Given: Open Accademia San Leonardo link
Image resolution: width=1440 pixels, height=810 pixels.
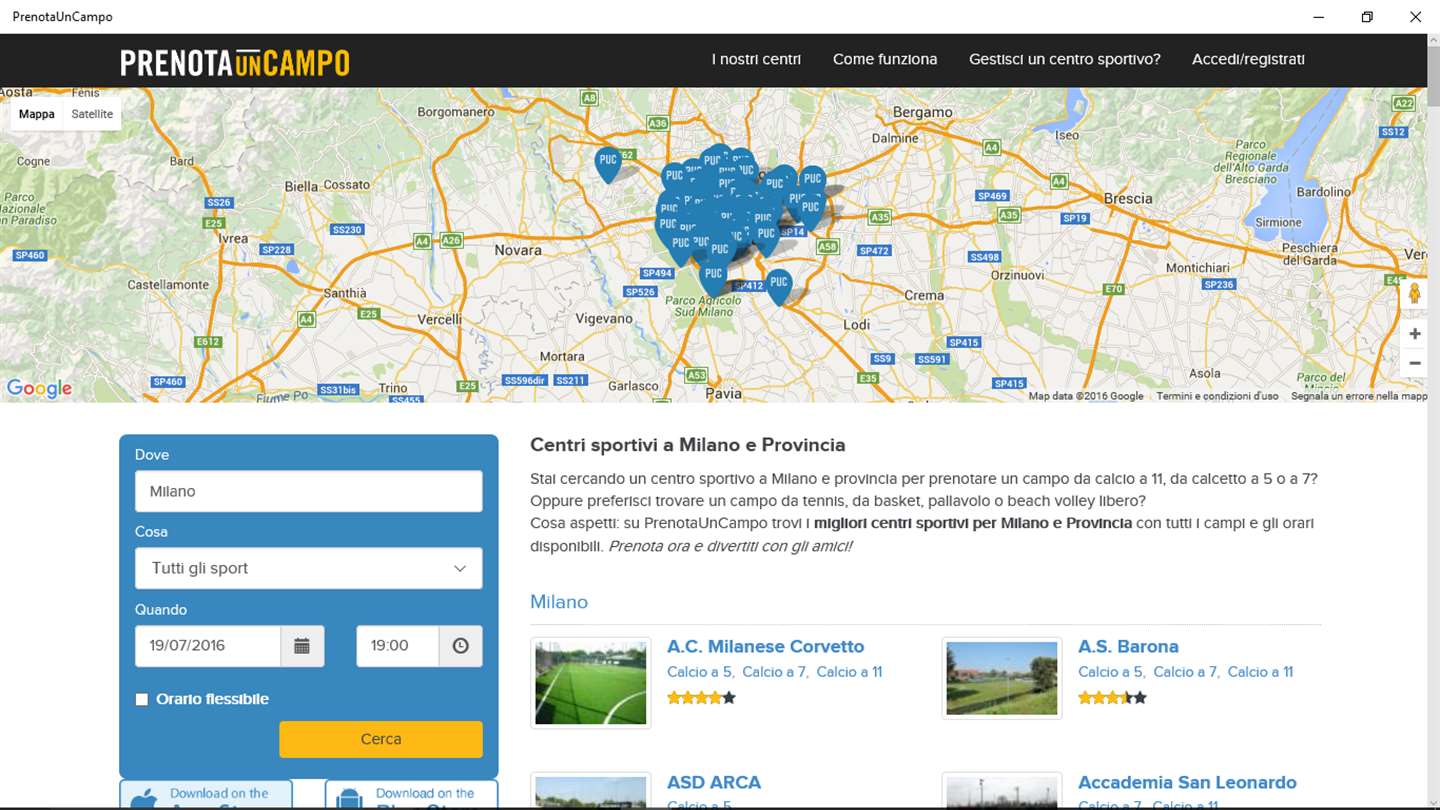Looking at the screenshot, I should 1187,782.
